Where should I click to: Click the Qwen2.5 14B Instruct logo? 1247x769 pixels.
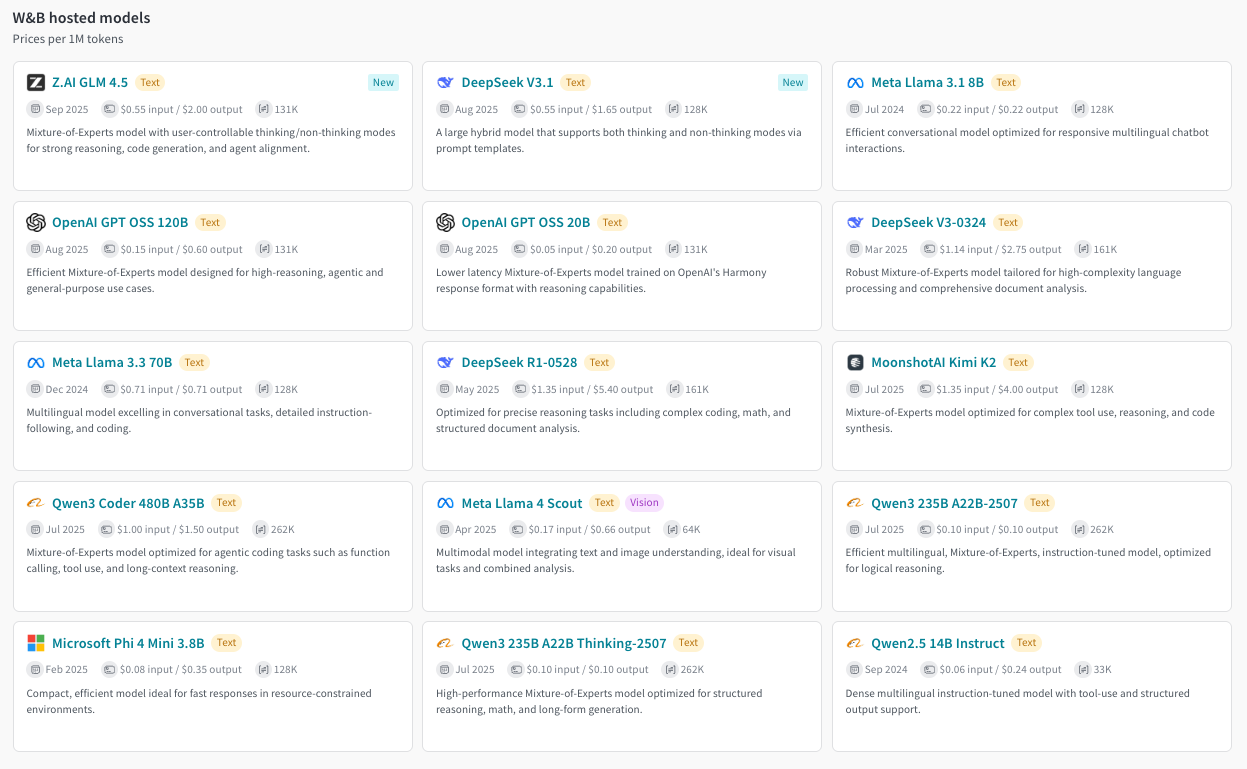[855, 643]
